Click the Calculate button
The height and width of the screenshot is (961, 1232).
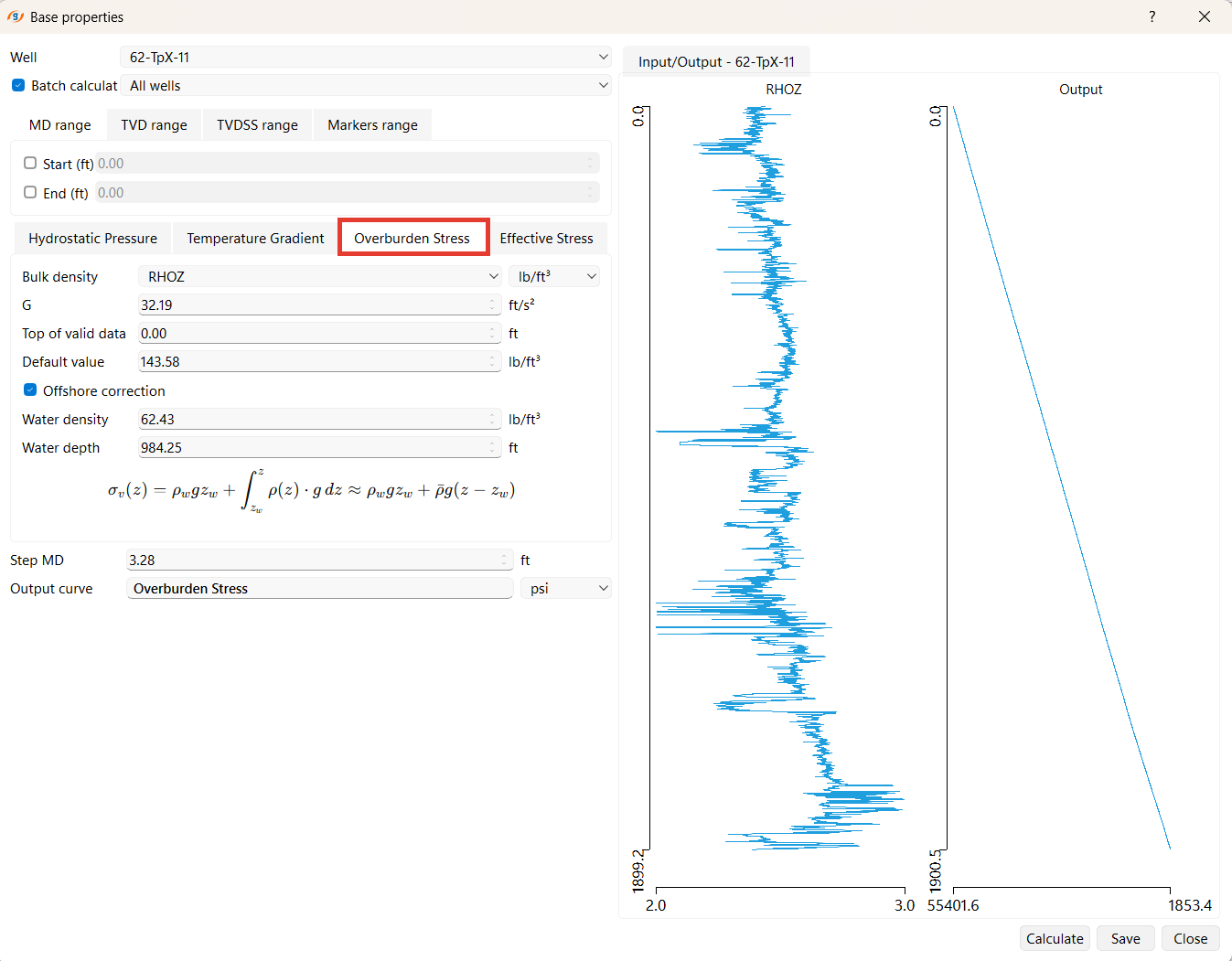coord(1055,939)
